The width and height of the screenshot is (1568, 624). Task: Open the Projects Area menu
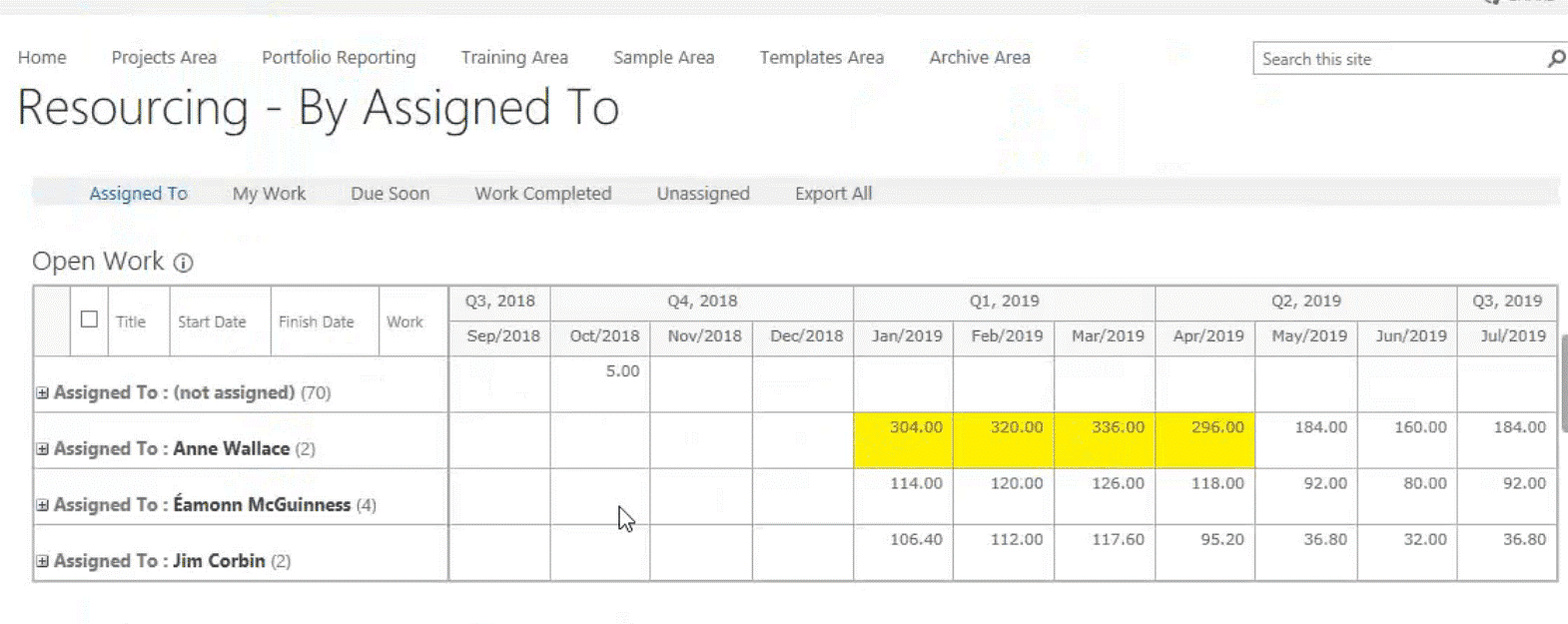[164, 58]
